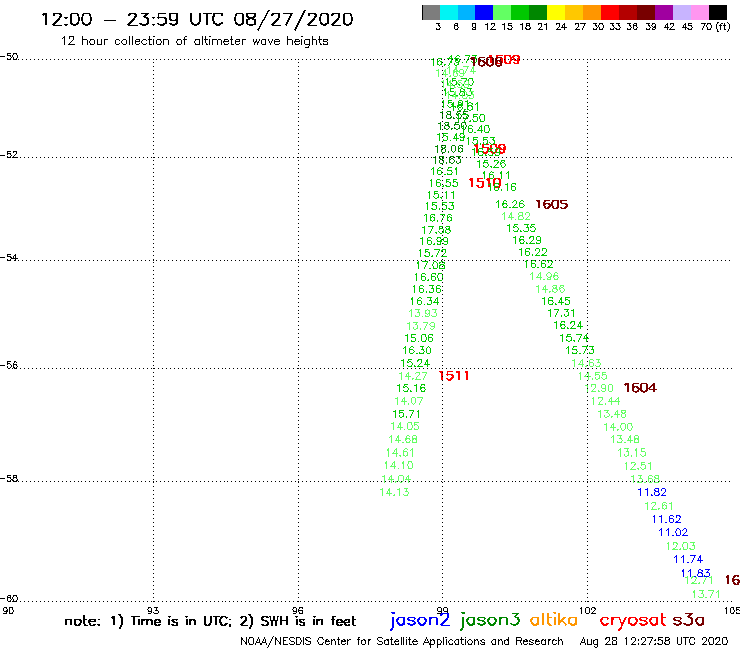Click the -54 latitude axis label
The height and width of the screenshot is (650, 740).
(9, 258)
